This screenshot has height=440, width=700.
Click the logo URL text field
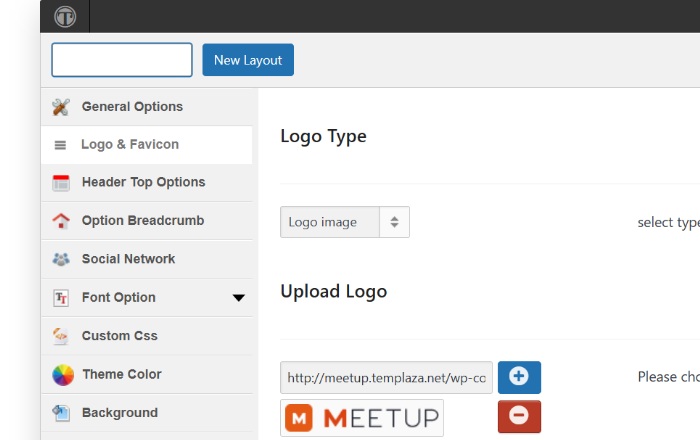[386, 378]
